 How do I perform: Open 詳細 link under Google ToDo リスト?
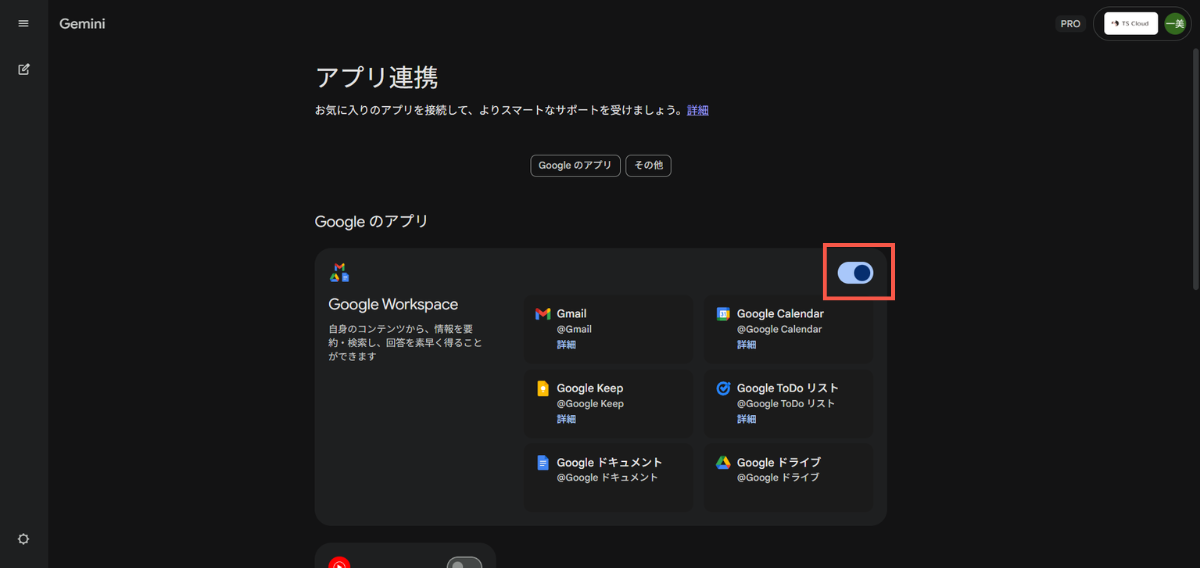747,419
